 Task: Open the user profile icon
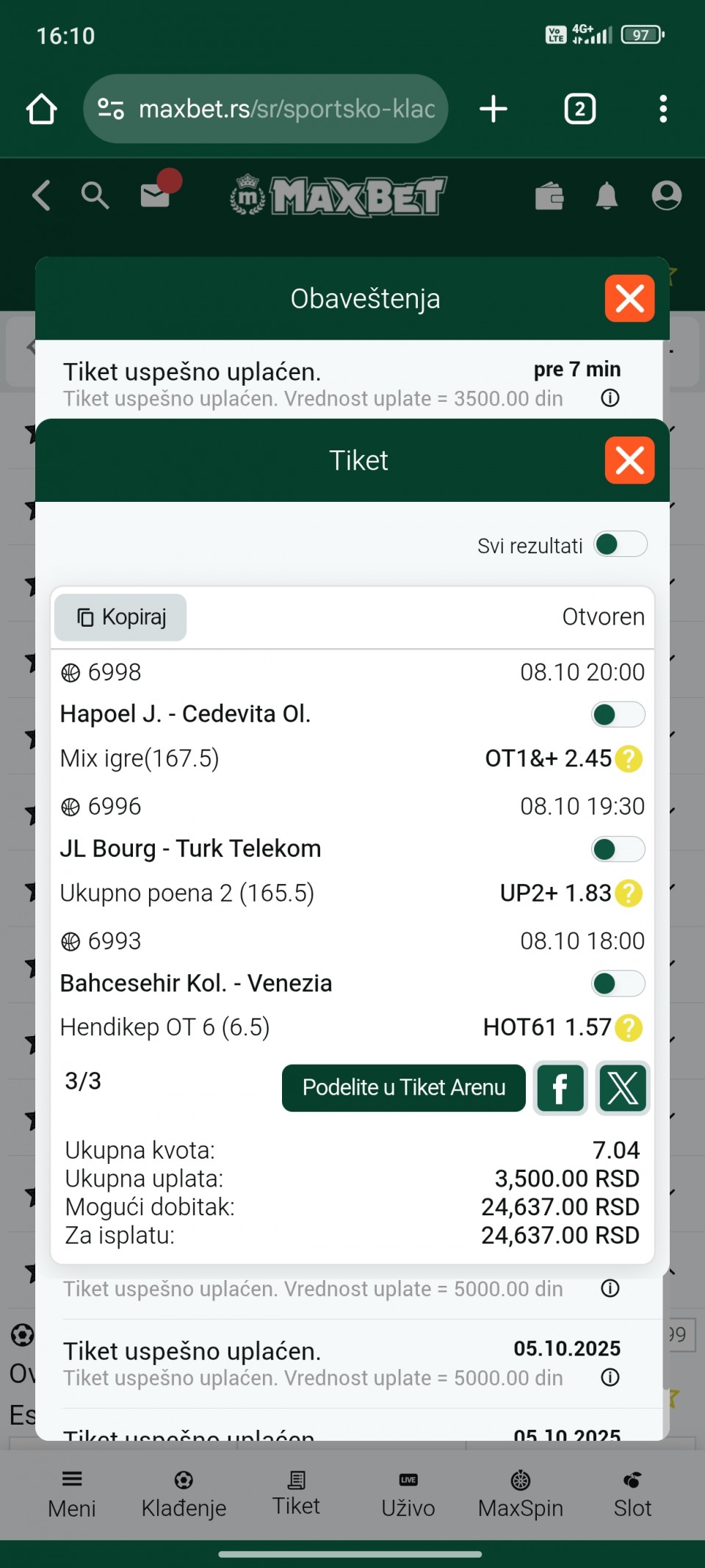(x=666, y=195)
